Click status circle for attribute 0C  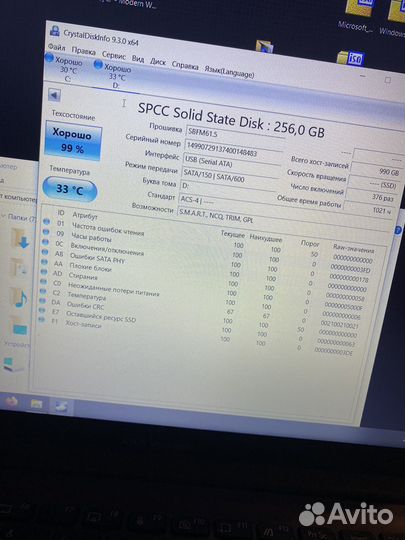tap(45, 242)
